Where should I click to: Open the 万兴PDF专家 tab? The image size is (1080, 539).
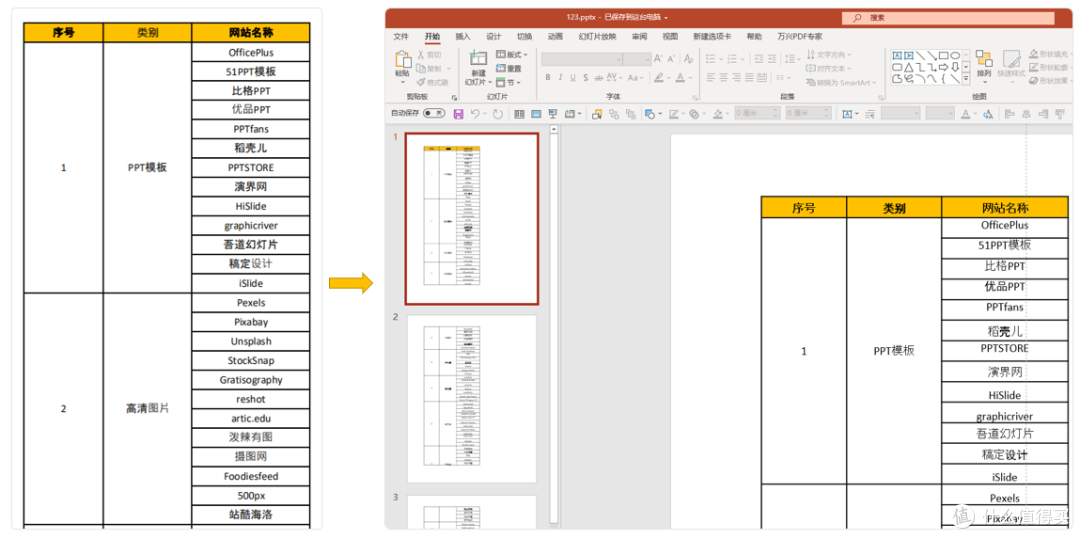pyautogui.click(x=800, y=36)
